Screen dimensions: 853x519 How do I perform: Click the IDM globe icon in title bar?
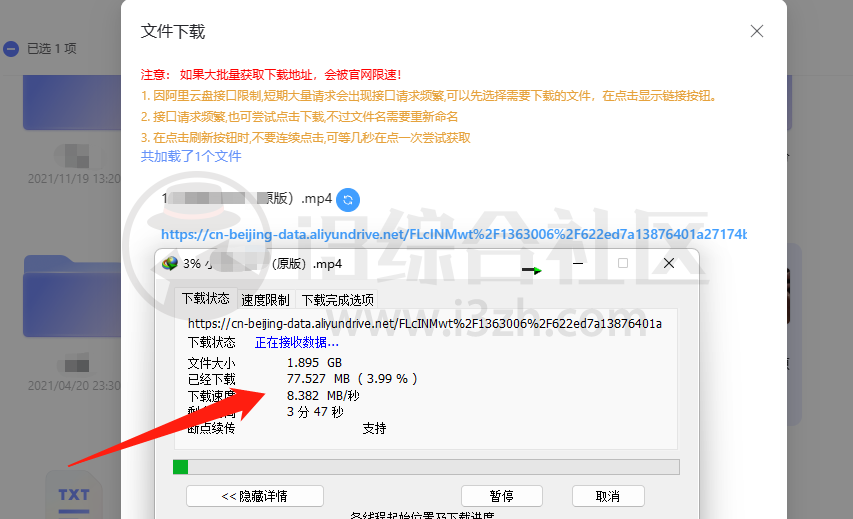[170, 264]
